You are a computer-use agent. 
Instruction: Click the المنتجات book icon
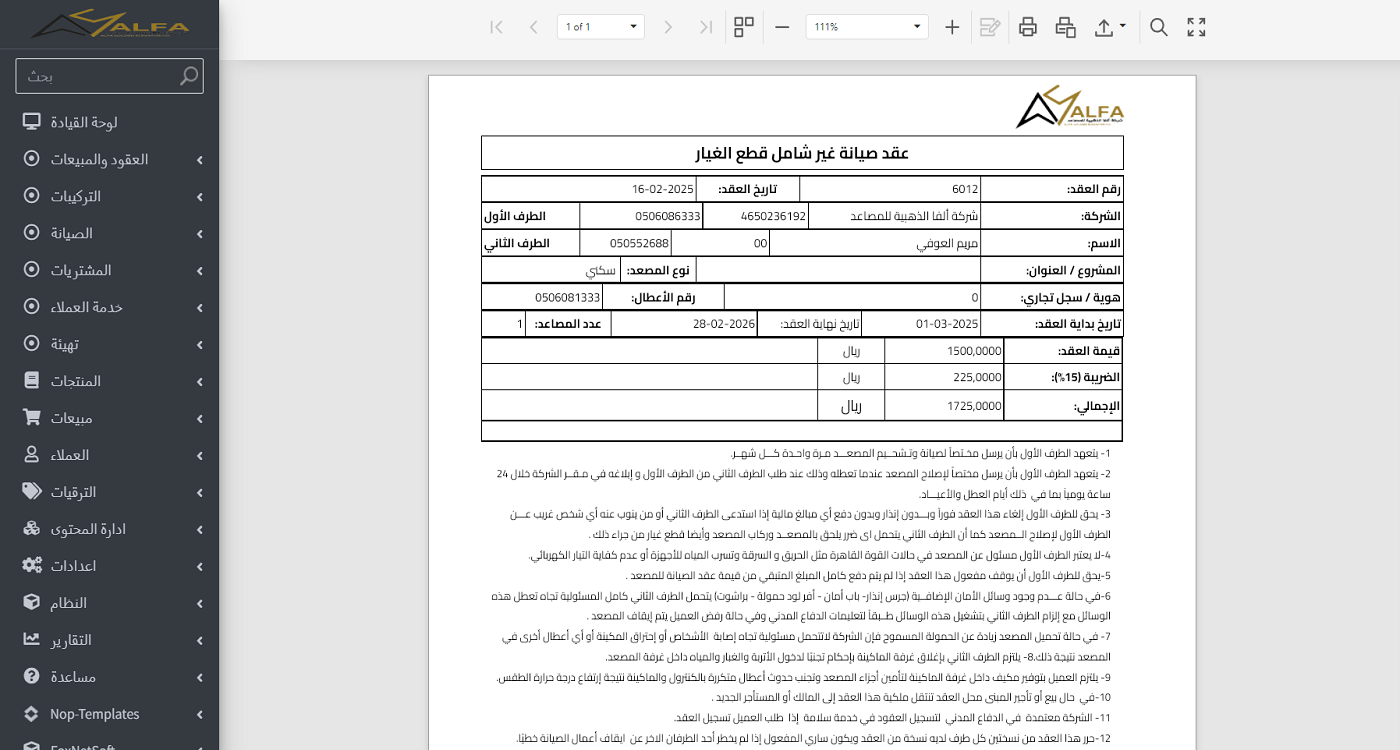(32, 381)
